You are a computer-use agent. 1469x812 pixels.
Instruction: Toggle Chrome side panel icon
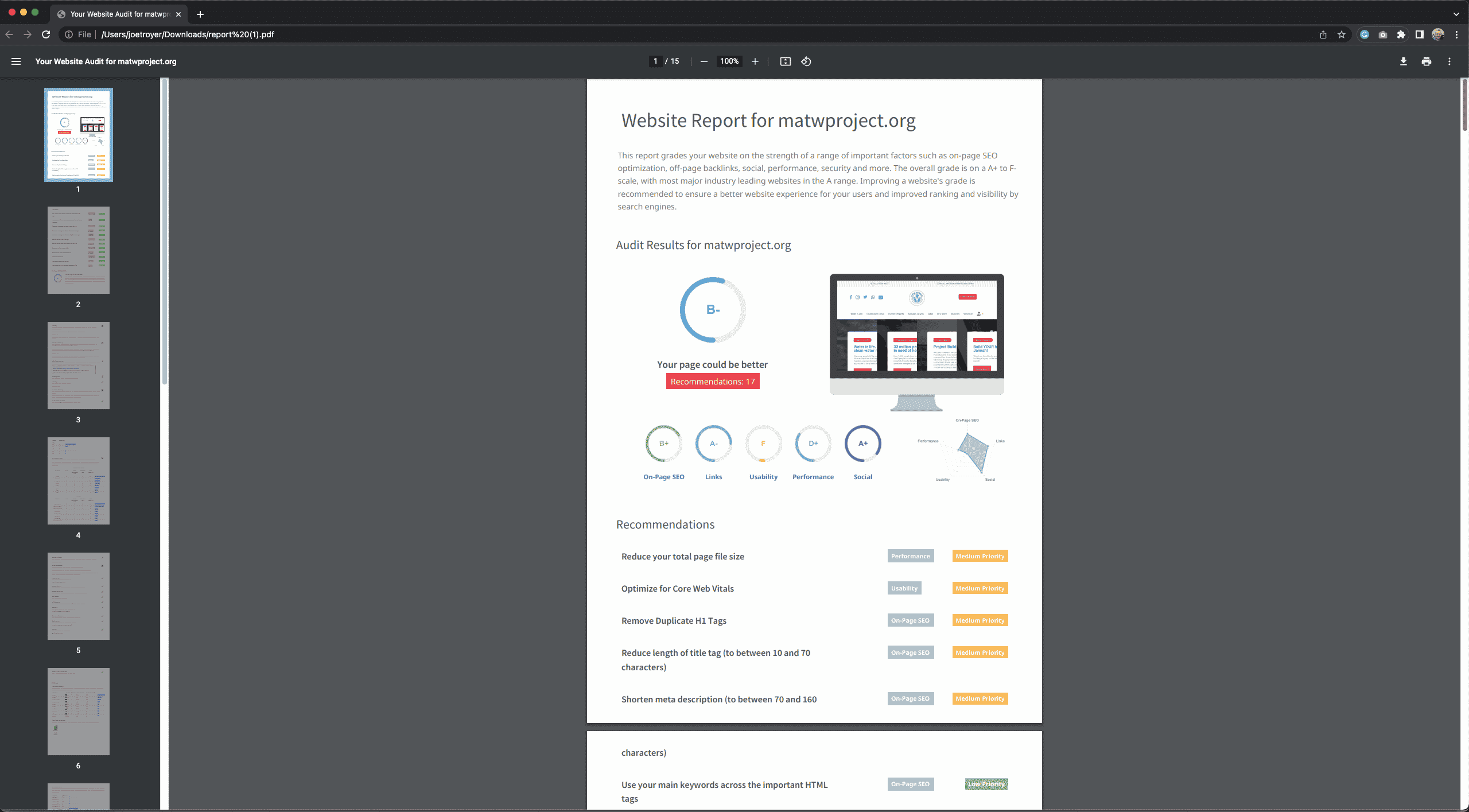[x=1420, y=34]
